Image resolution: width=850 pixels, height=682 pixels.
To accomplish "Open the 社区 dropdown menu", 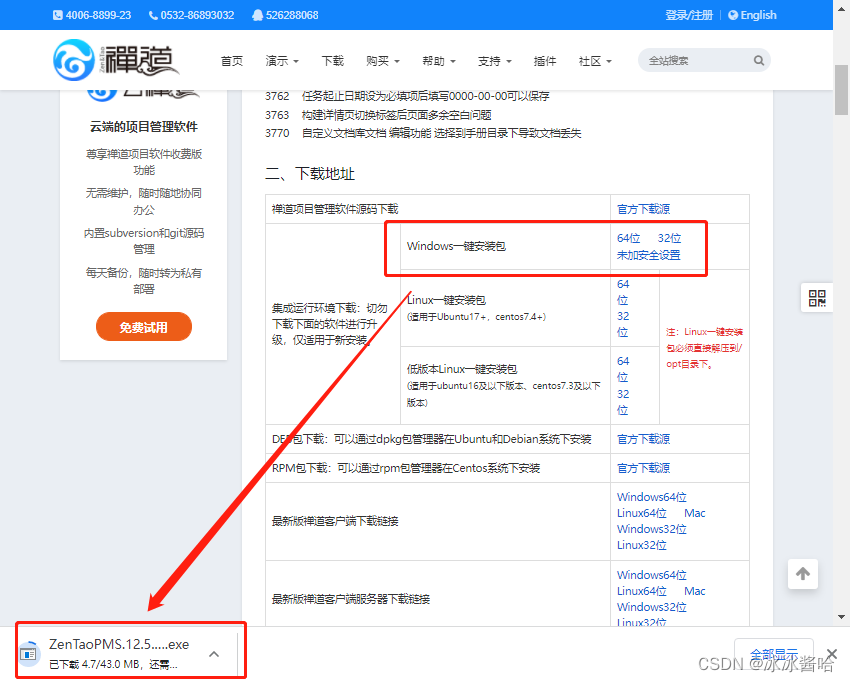I will (x=595, y=61).
